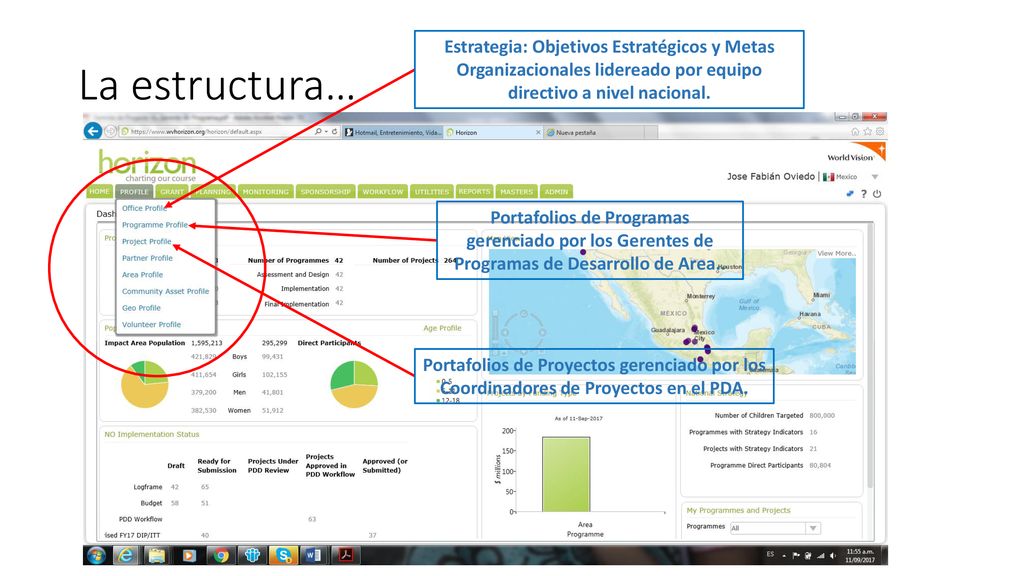Open Skype from the taskbar
Image resolution: width=1024 pixels, height=576 pixels.
(284, 556)
